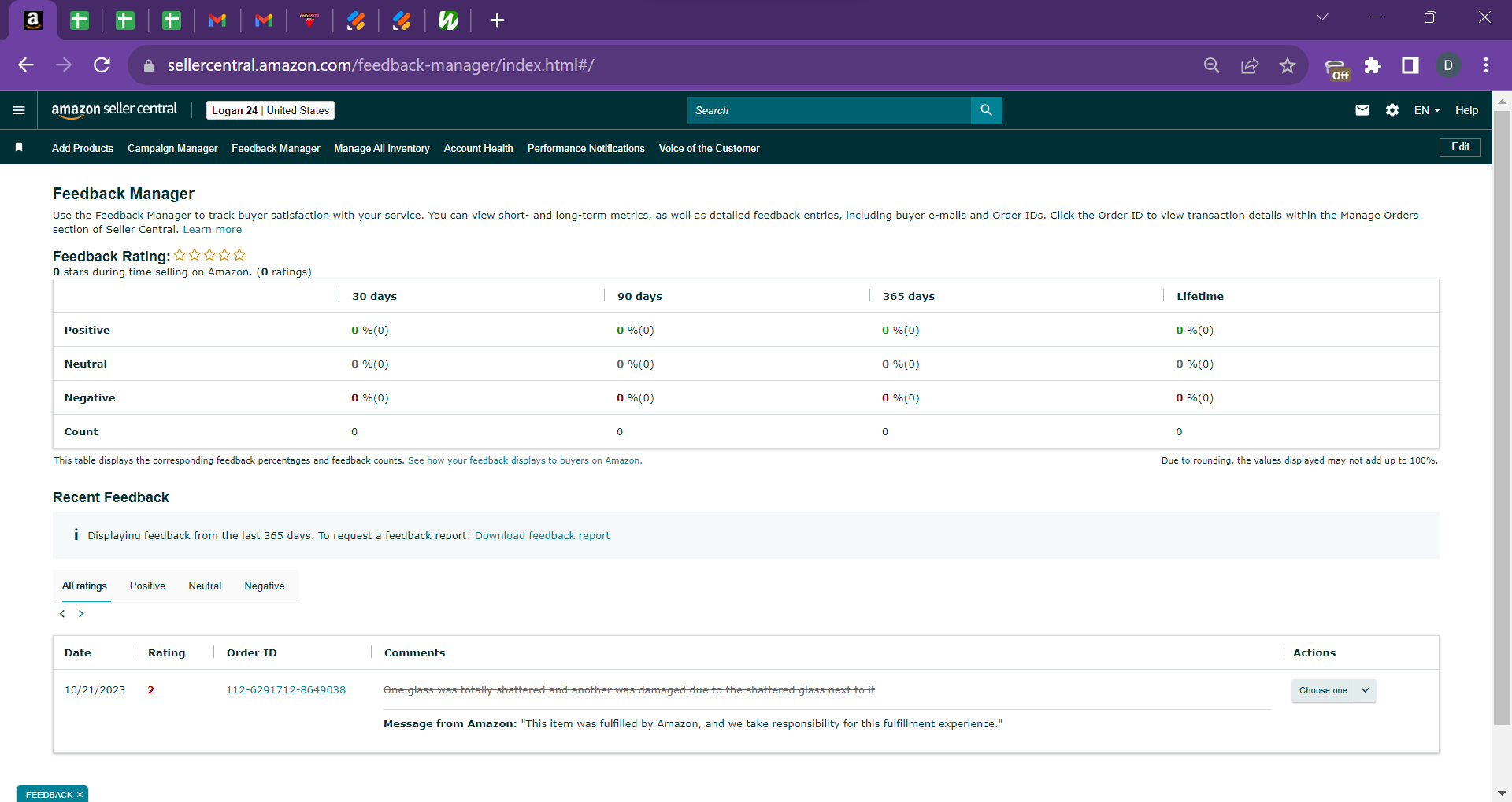Open the messages envelope icon
Screen dimensions: 1512x802
[1362, 110]
